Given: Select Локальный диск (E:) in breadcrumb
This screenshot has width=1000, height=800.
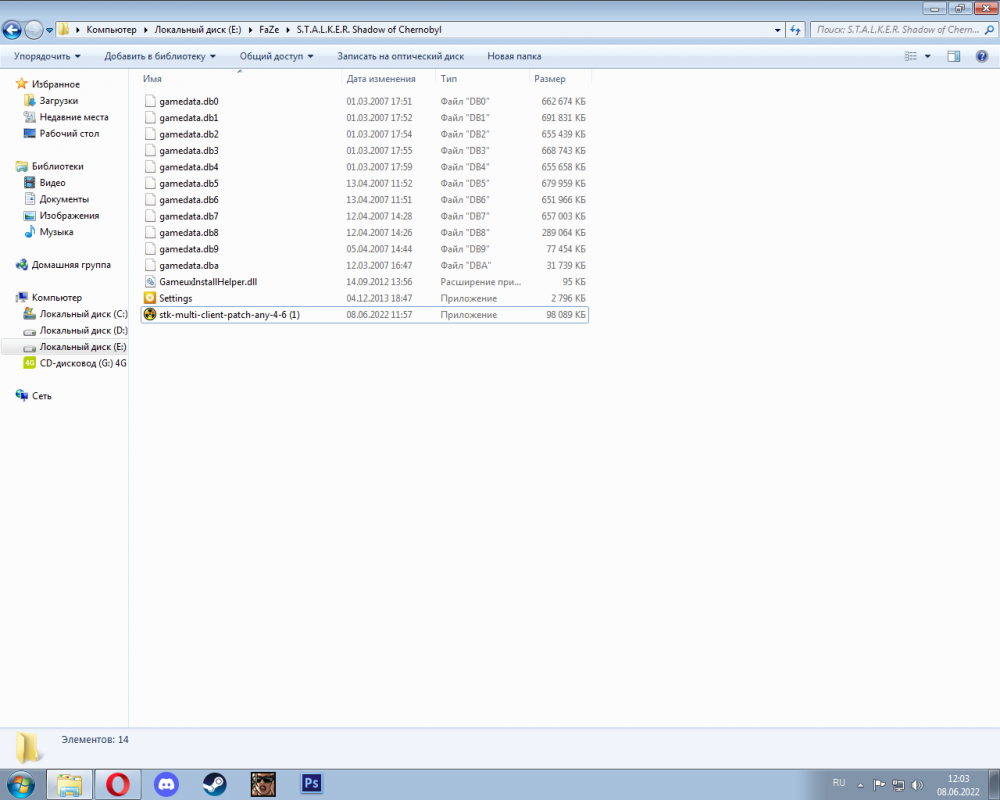Looking at the screenshot, I should 198,29.
